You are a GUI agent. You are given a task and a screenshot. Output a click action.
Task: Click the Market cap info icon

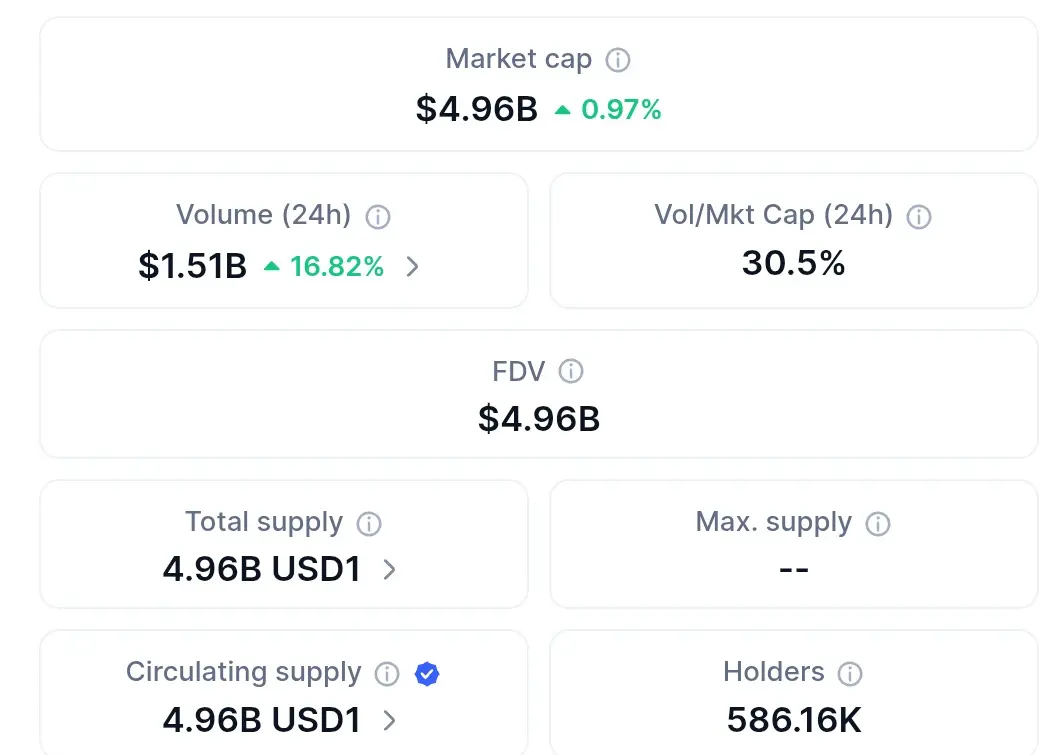618,60
